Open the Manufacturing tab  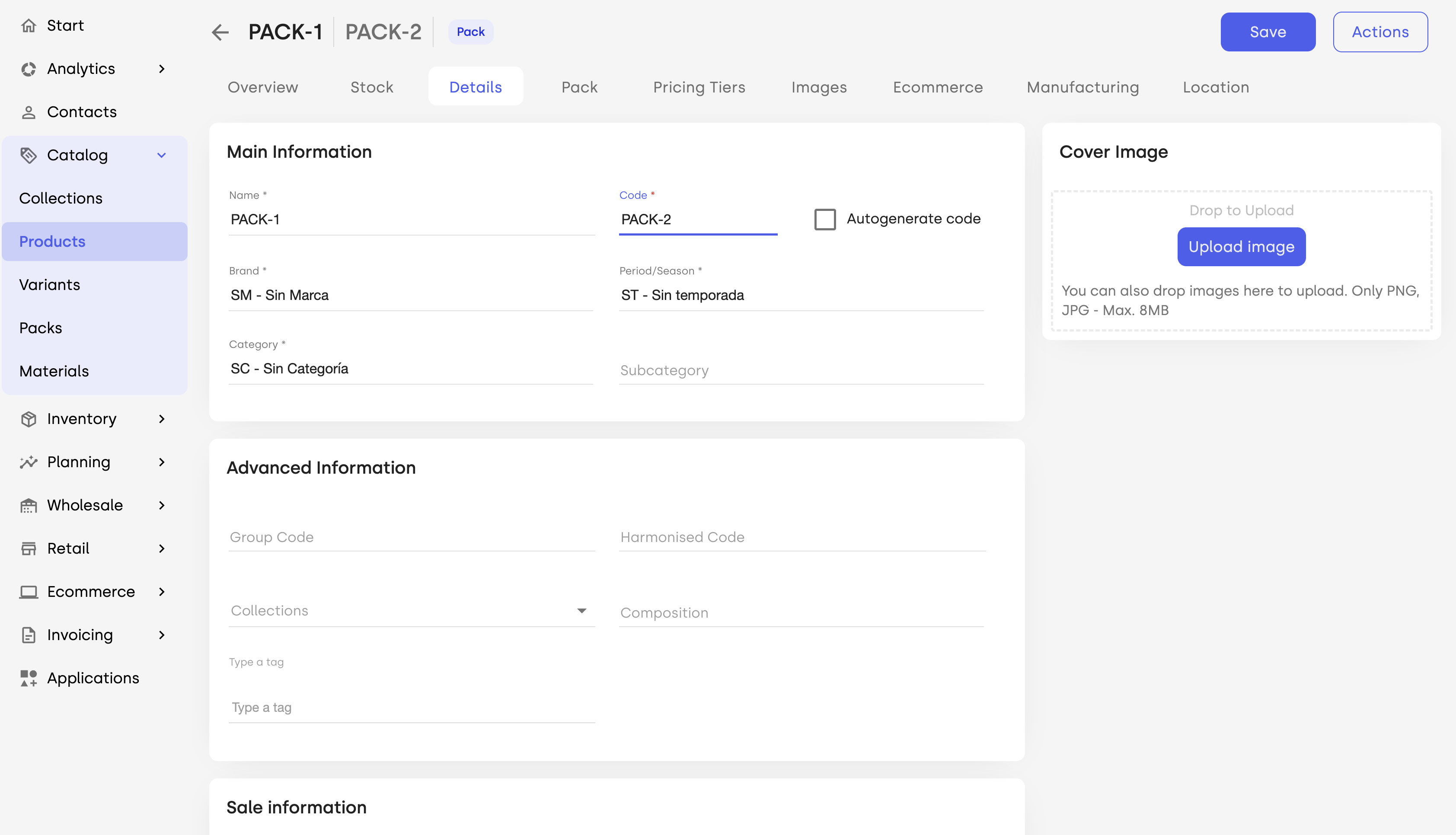(1082, 86)
